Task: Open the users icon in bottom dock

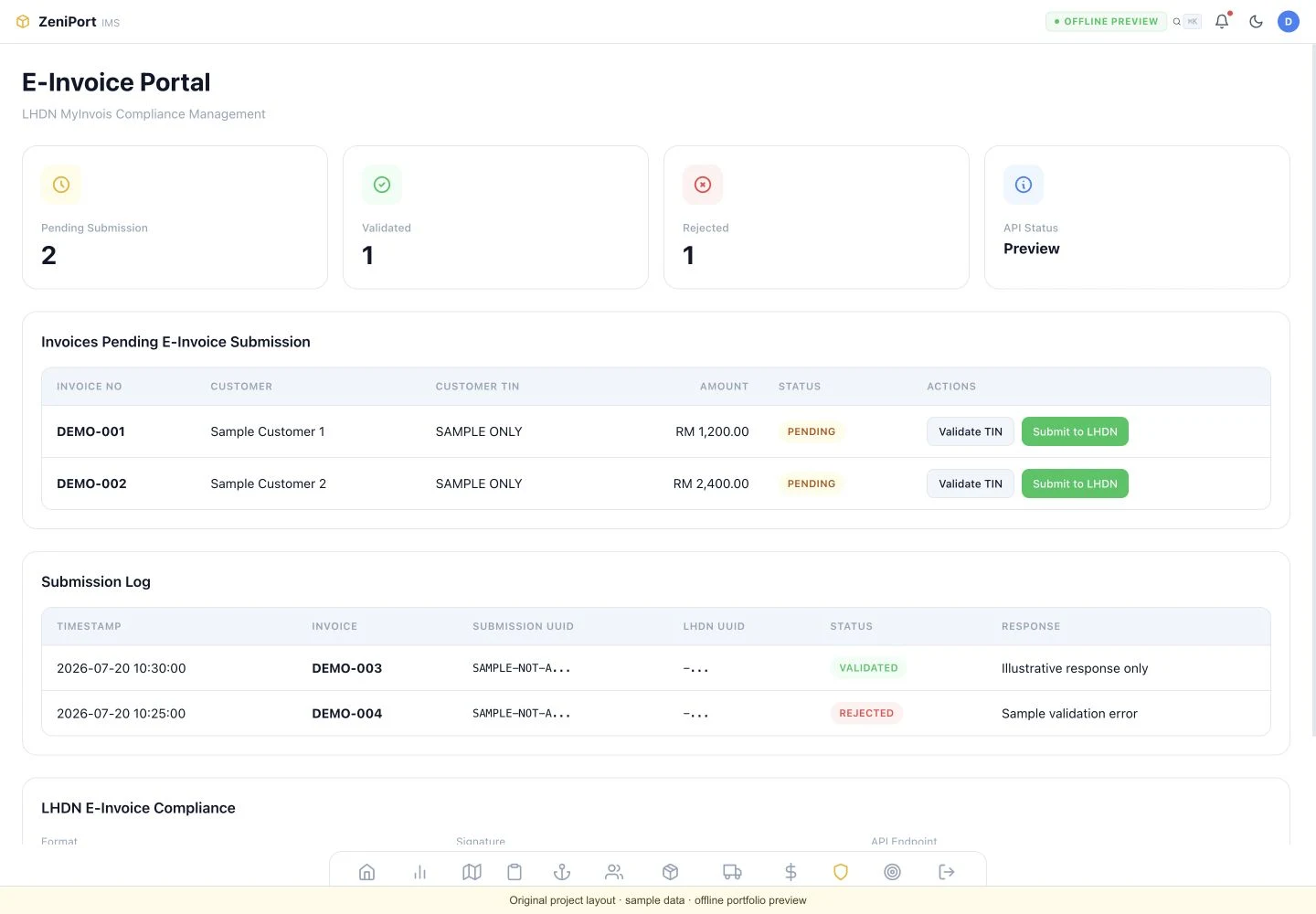Action: (x=614, y=872)
